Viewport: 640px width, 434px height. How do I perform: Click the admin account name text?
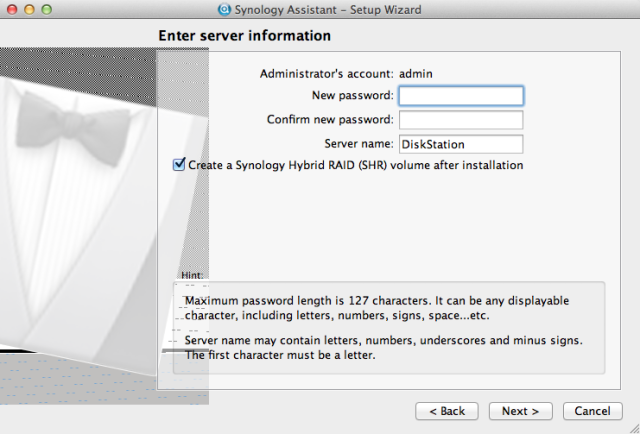click(x=416, y=74)
